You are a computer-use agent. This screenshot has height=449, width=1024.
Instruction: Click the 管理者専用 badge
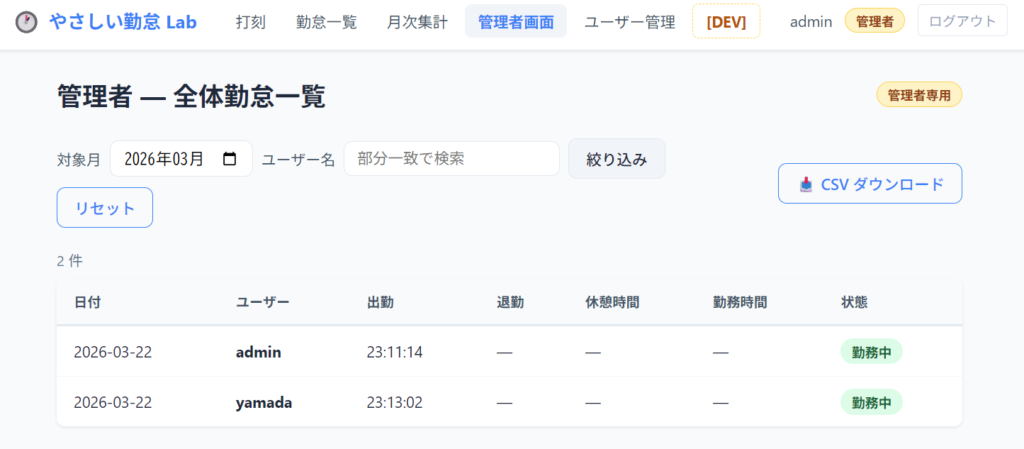[919, 95]
